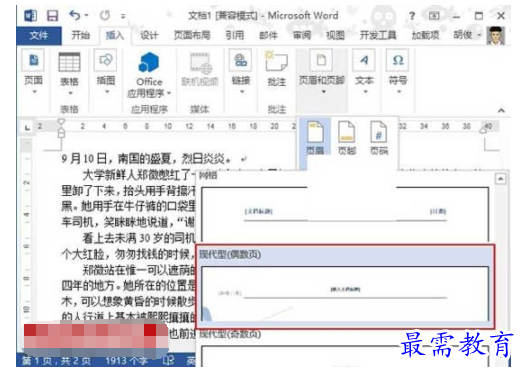Click the proofing check icon in status bar
Screen dimensions: 522x376
[168, 360]
